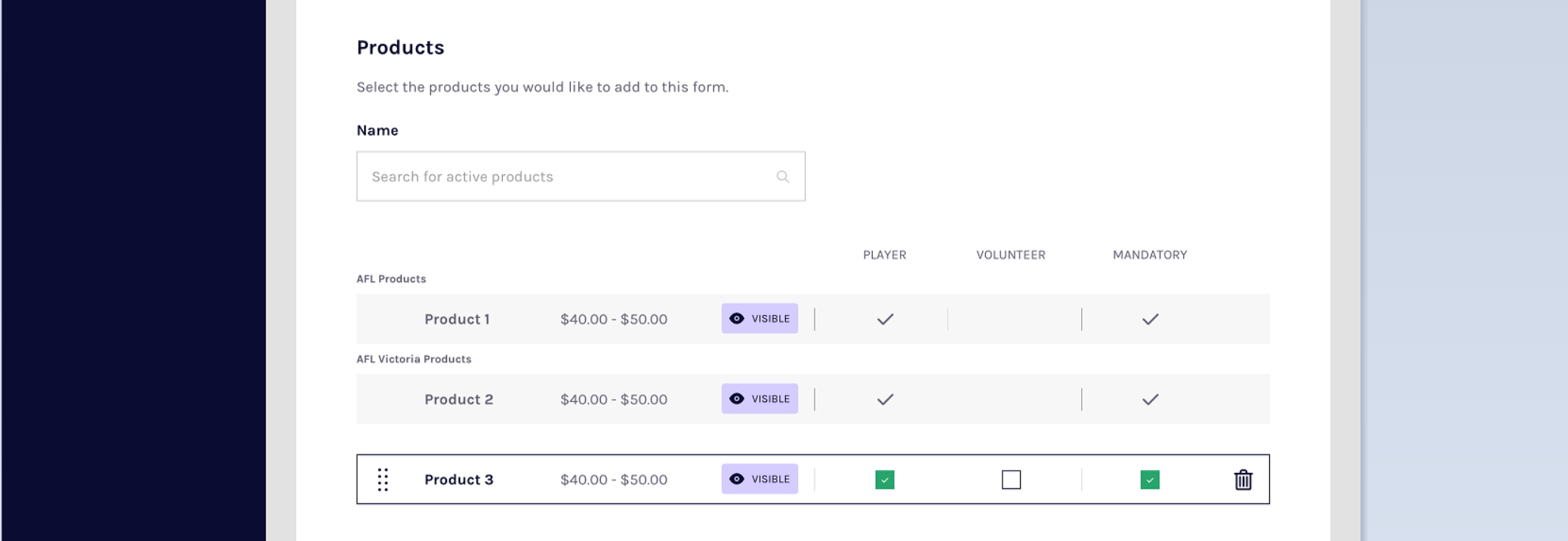Click Product 2 Mandatory checkmark
This screenshot has height=541, width=1568.
(1150, 399)
